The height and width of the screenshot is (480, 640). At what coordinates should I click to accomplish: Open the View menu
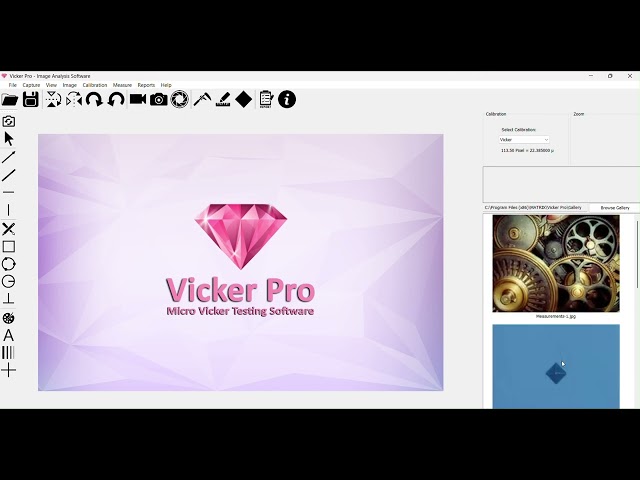pyautogui.click(x=51, y=85)
